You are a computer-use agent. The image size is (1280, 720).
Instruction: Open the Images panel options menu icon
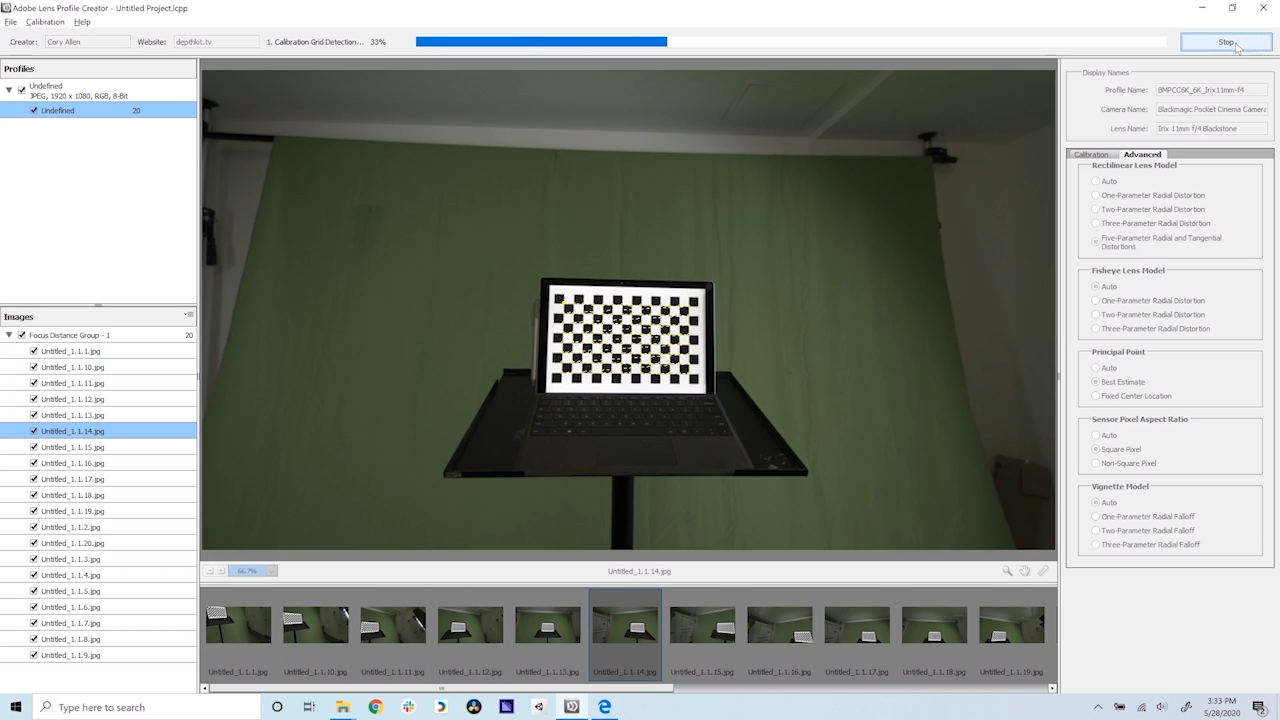(188, 315)
